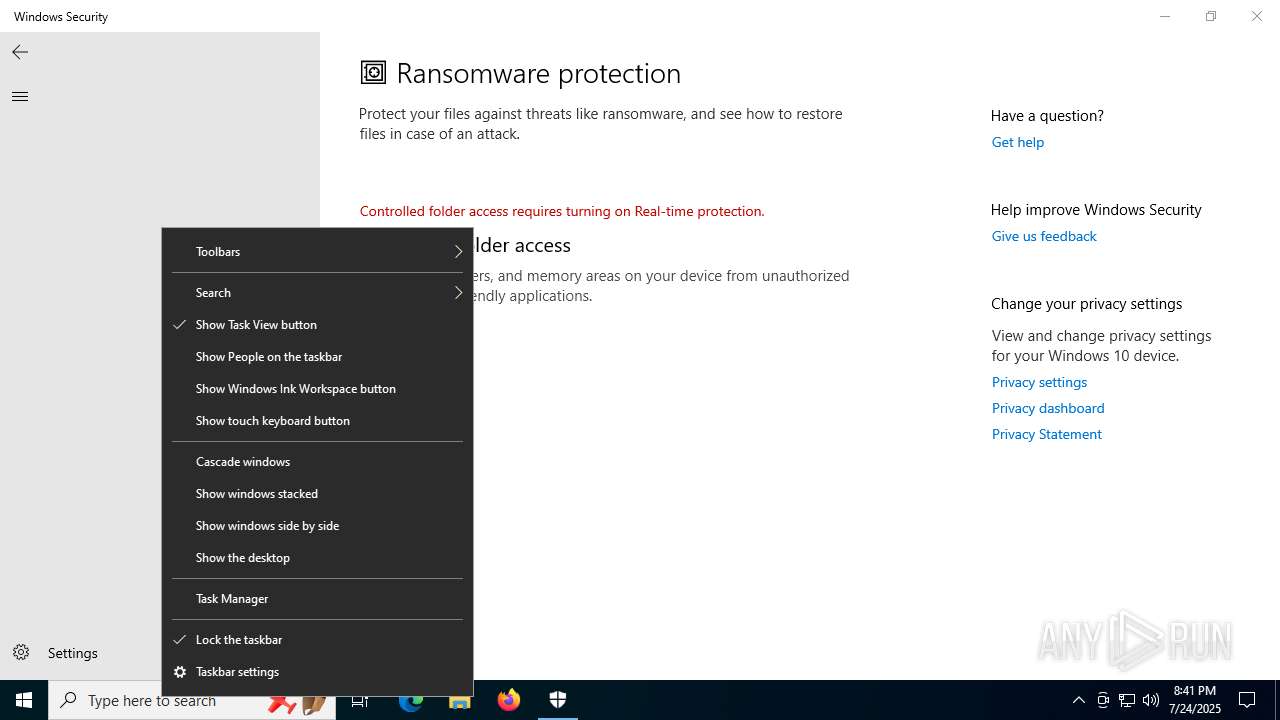This screenshot has height=720, width=1280.
Task: Open Privacy Statement link
Action: coord(1046,434)
